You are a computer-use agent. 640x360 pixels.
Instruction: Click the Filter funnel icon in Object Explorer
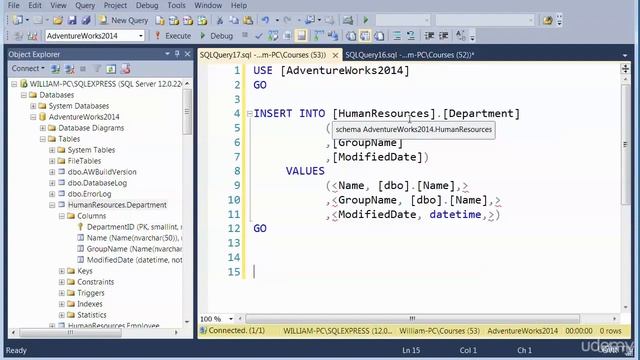97,69
